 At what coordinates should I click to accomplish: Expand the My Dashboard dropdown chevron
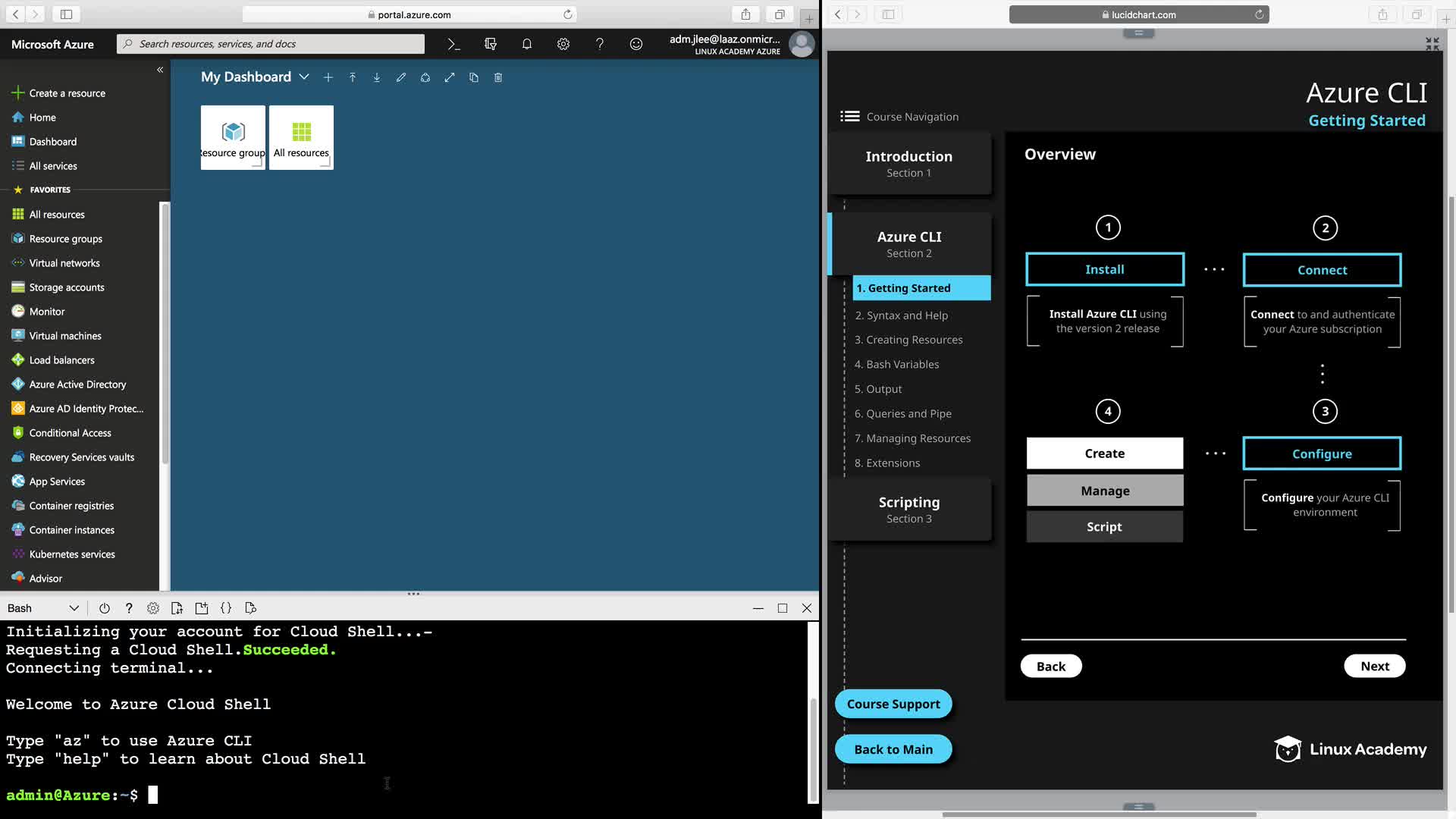click(304, 77)
